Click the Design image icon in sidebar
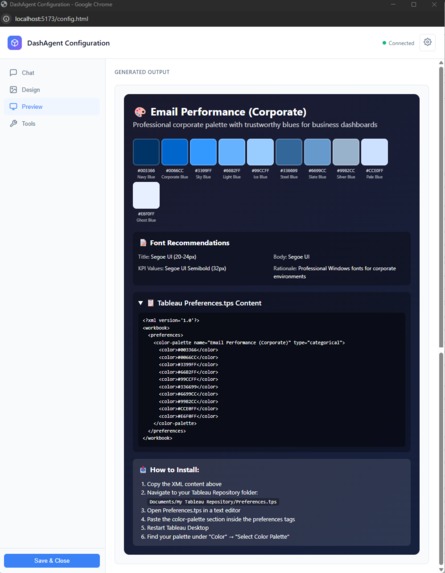The height and width of the screenshot is (573, 445). (14, 90)
